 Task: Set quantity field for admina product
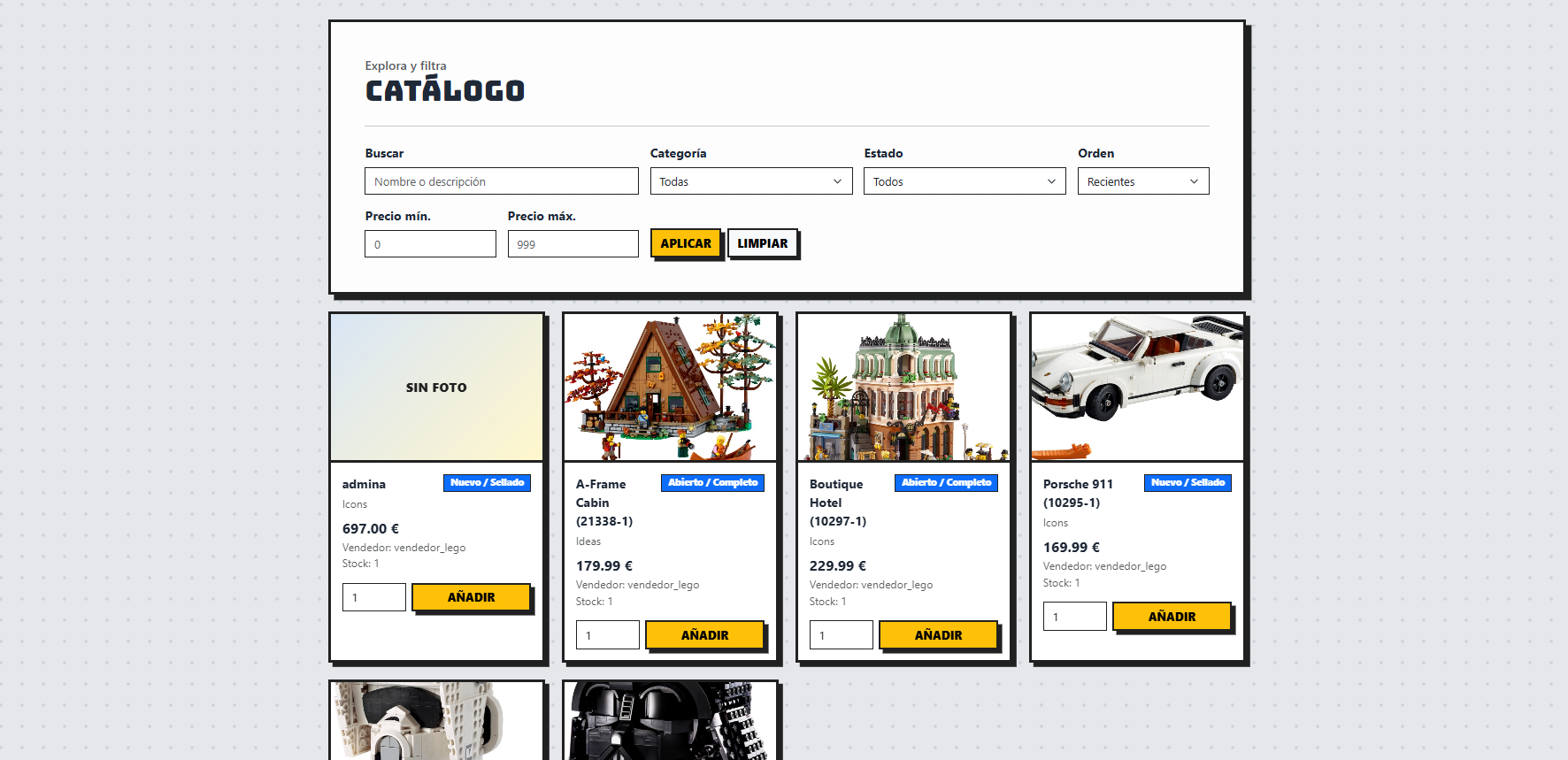click(374, 597)
